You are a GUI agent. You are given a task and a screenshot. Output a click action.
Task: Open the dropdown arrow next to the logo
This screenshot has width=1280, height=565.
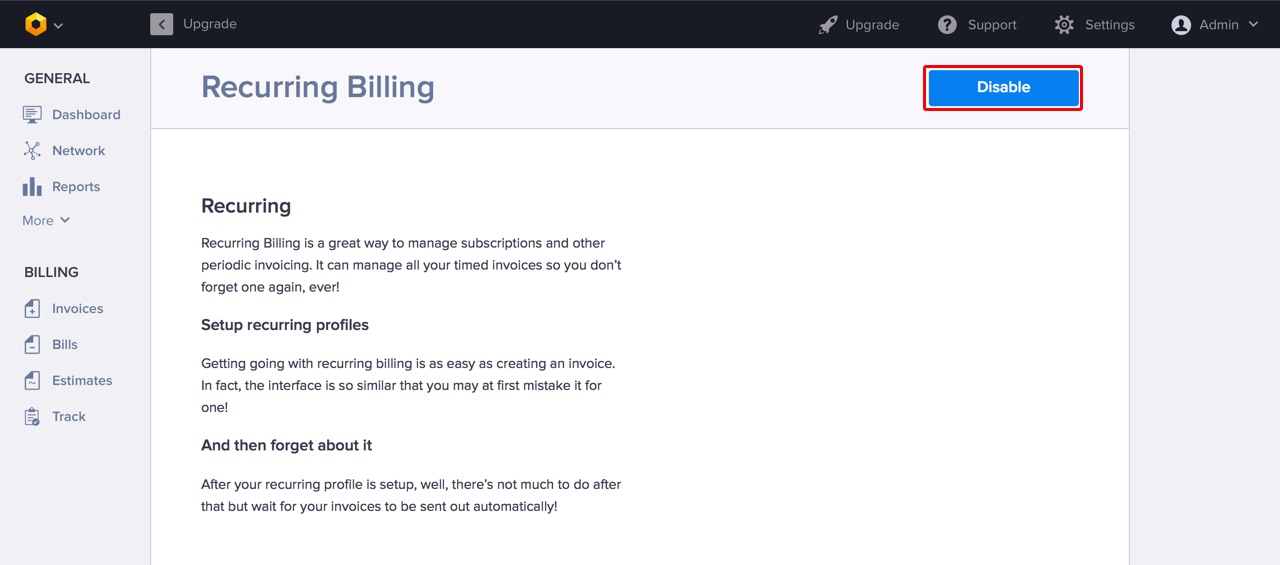click(58, 26)
